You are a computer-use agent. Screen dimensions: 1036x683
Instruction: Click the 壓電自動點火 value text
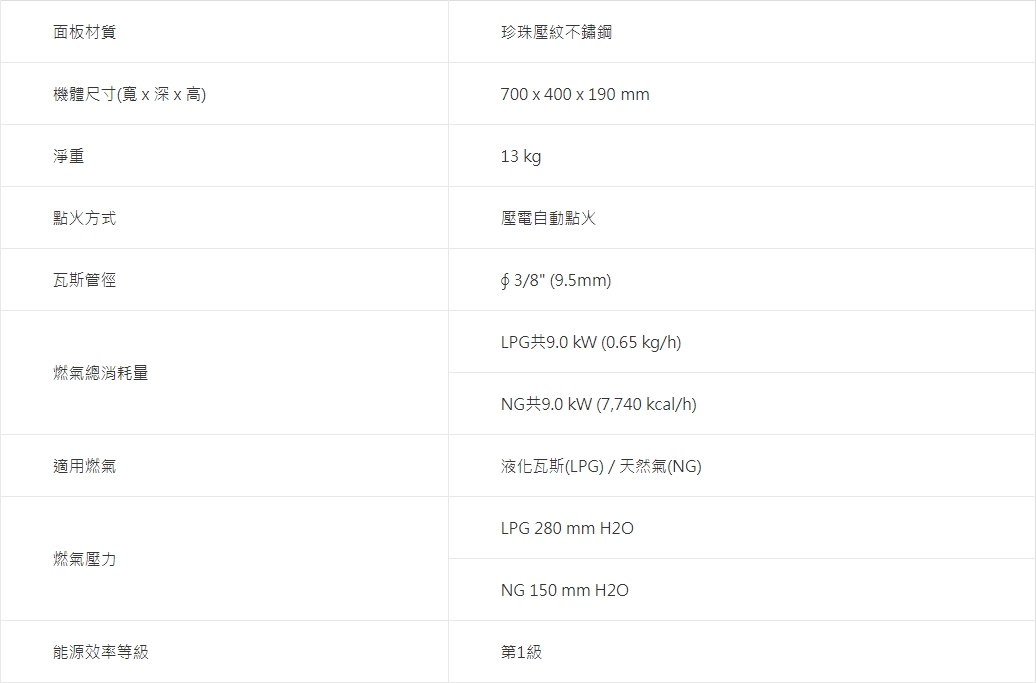(x=548, y=218)
